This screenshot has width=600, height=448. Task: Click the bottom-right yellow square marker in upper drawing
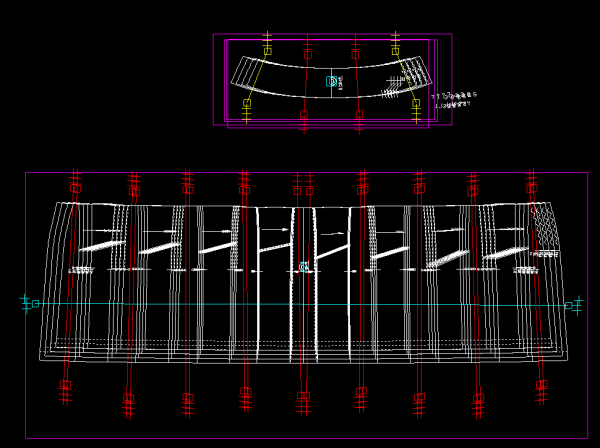[416, 102]
